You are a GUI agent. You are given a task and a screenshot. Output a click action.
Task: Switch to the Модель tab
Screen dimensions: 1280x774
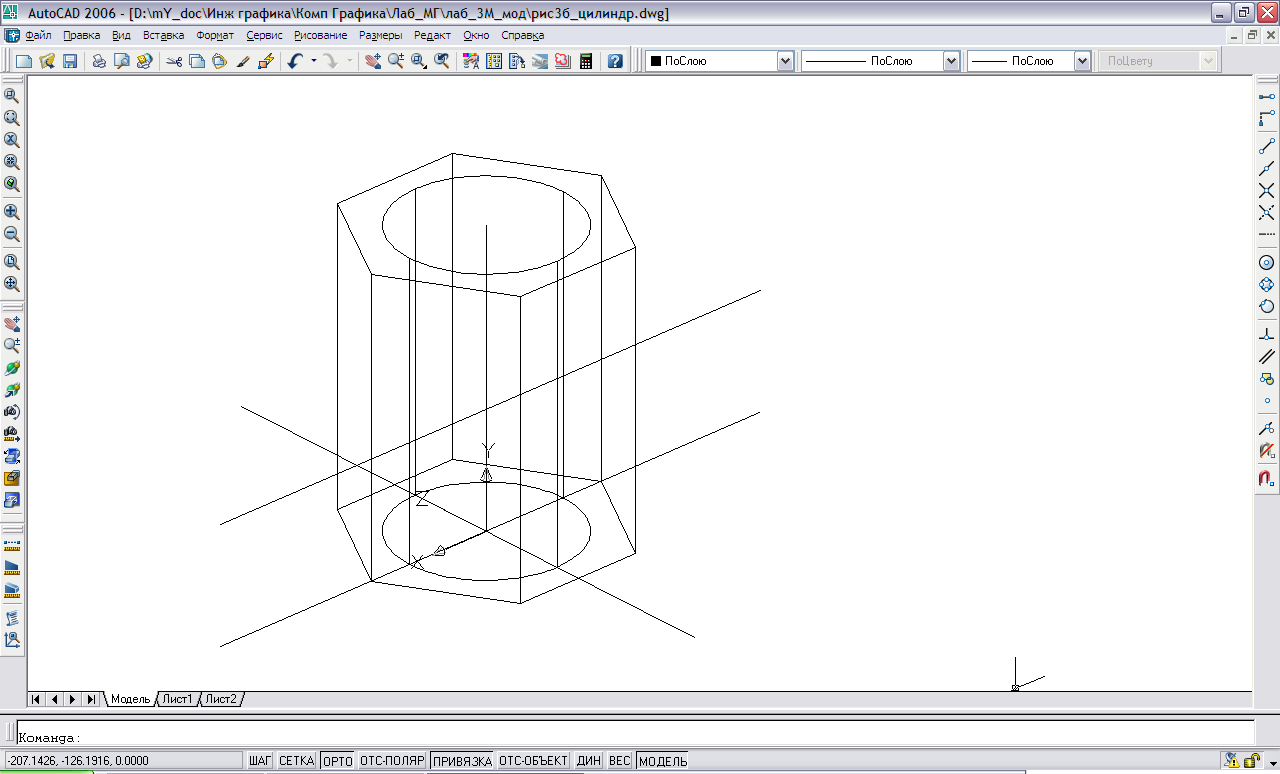[129, 699]
